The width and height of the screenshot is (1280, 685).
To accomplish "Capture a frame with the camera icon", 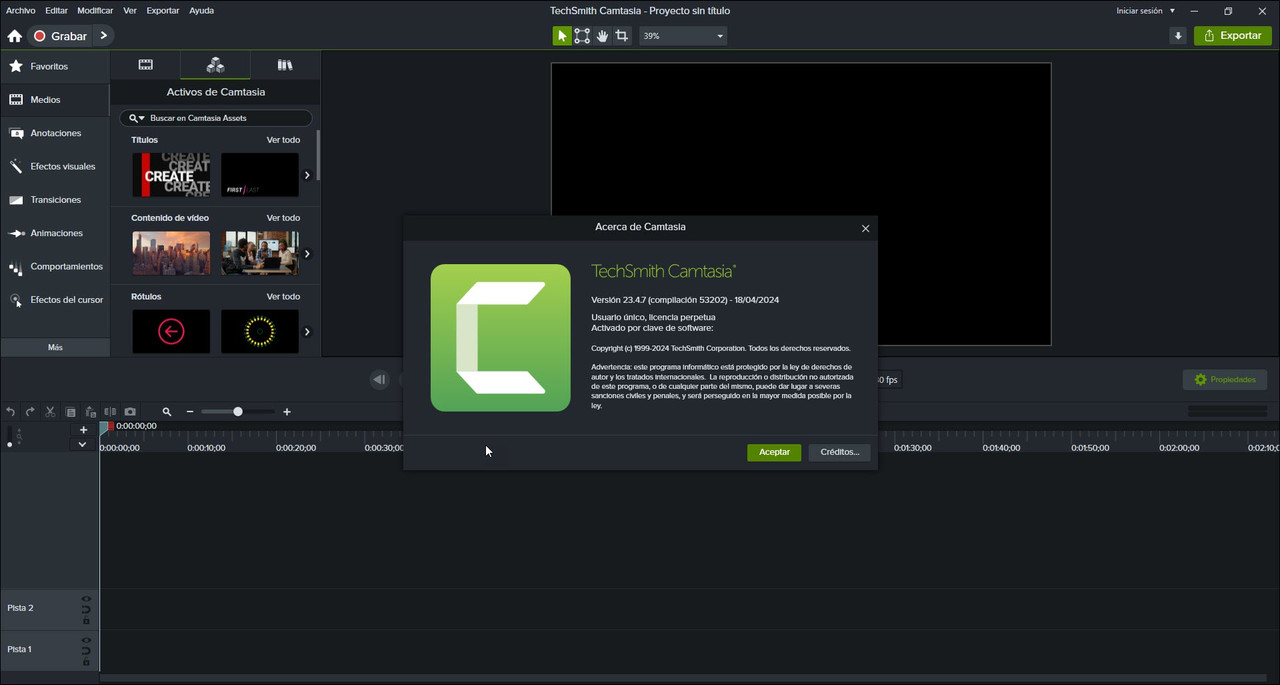I will click(x=130, y=412).
